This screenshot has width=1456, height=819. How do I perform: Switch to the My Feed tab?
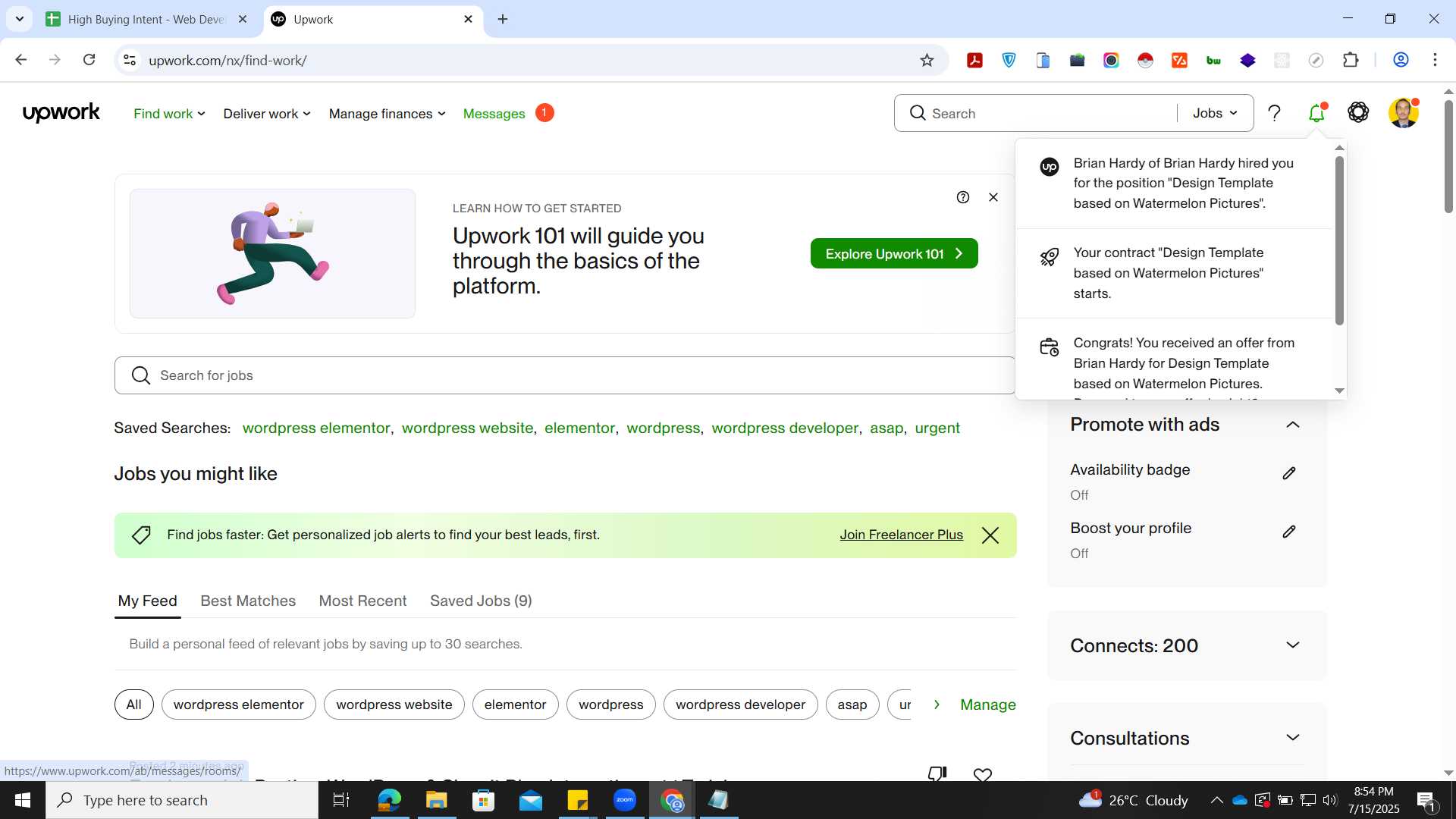[147, 601]
